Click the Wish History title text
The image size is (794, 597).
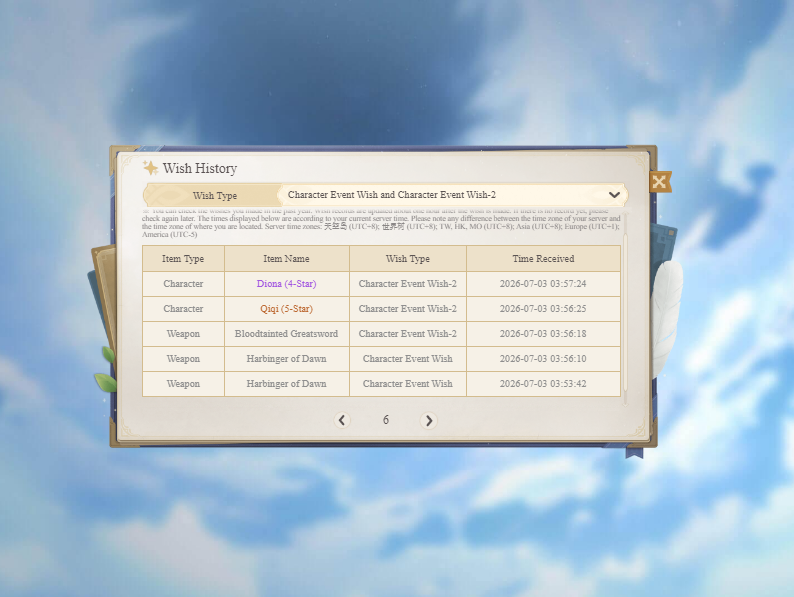click(200, 168)
